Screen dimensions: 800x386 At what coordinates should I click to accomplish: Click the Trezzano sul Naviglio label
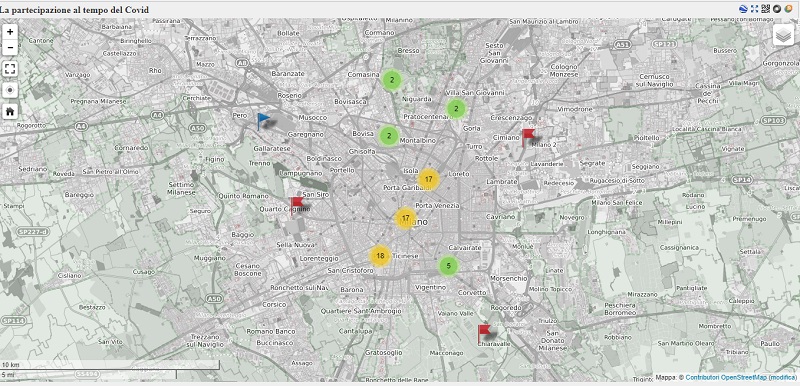click(204, 341)
